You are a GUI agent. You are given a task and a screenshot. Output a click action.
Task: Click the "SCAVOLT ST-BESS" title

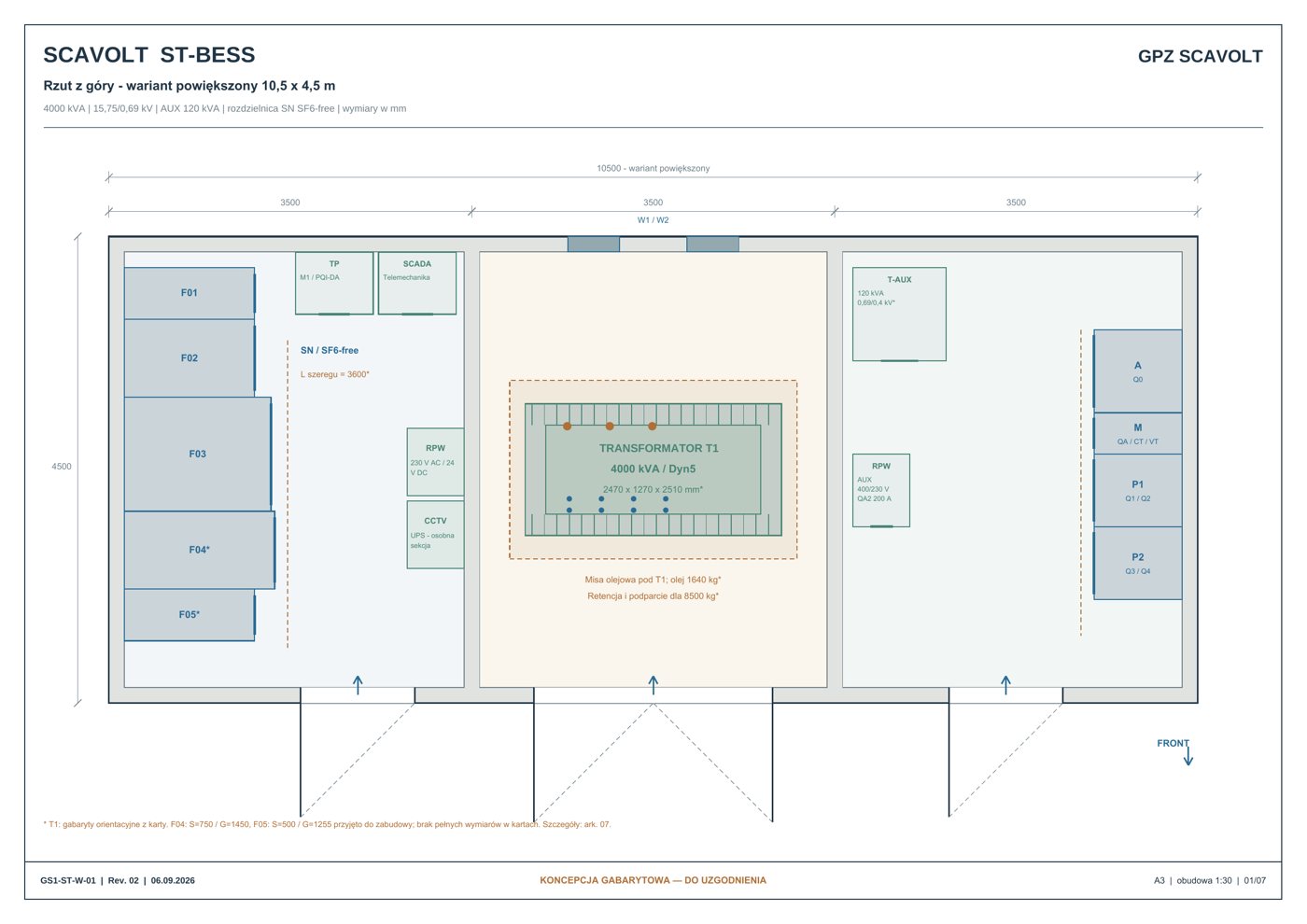149,55
